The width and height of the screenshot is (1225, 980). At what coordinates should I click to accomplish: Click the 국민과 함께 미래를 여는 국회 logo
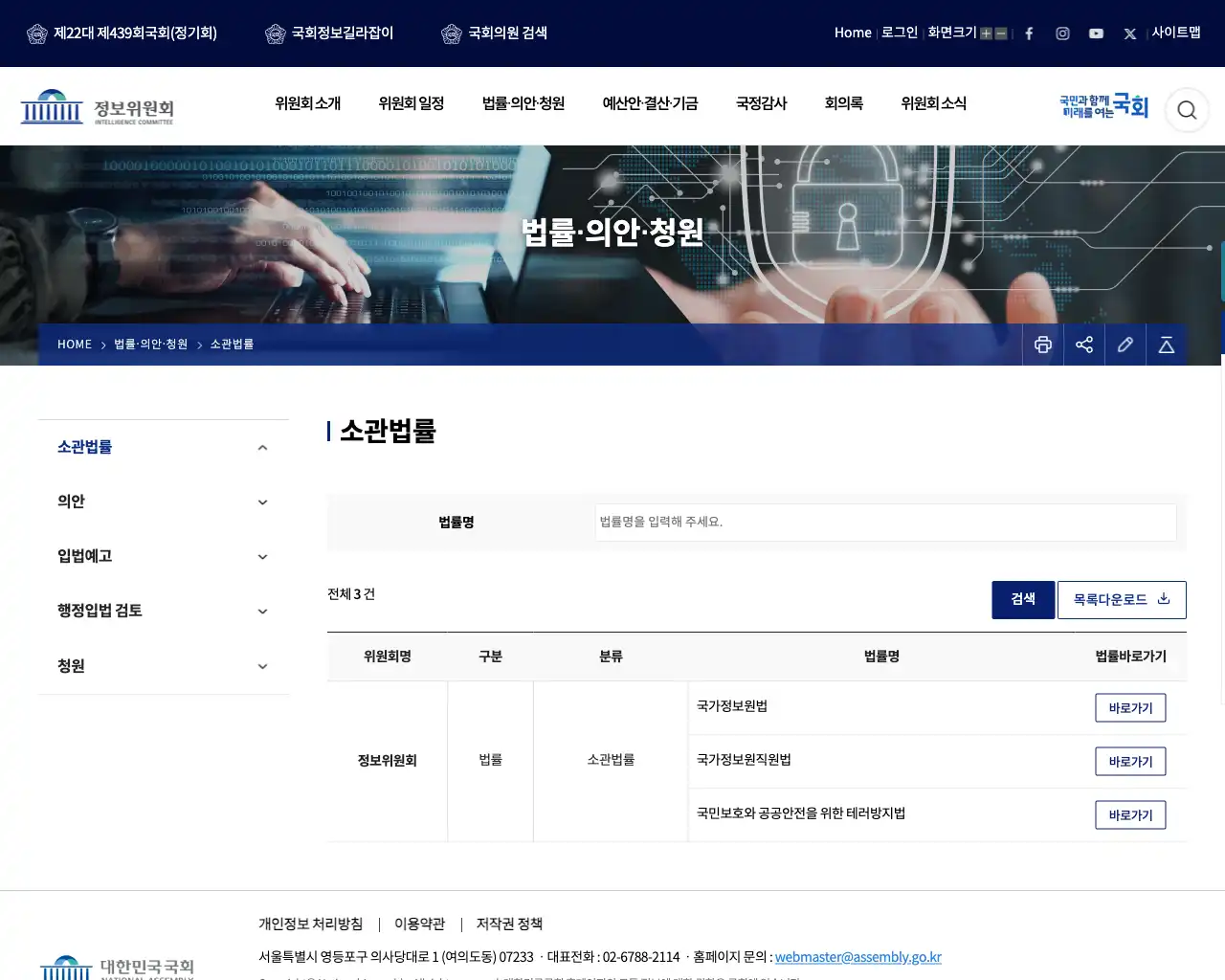[1103, 106]
